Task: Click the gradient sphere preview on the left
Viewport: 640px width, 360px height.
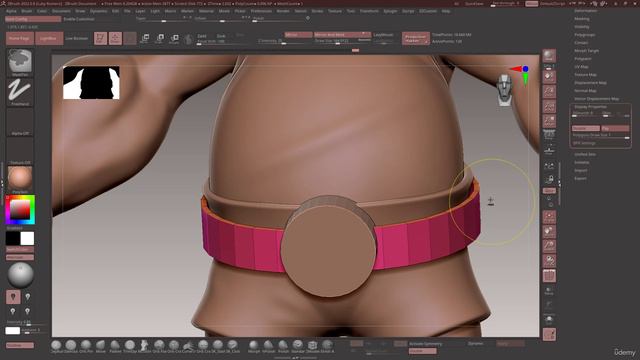Action: [20, 276]
